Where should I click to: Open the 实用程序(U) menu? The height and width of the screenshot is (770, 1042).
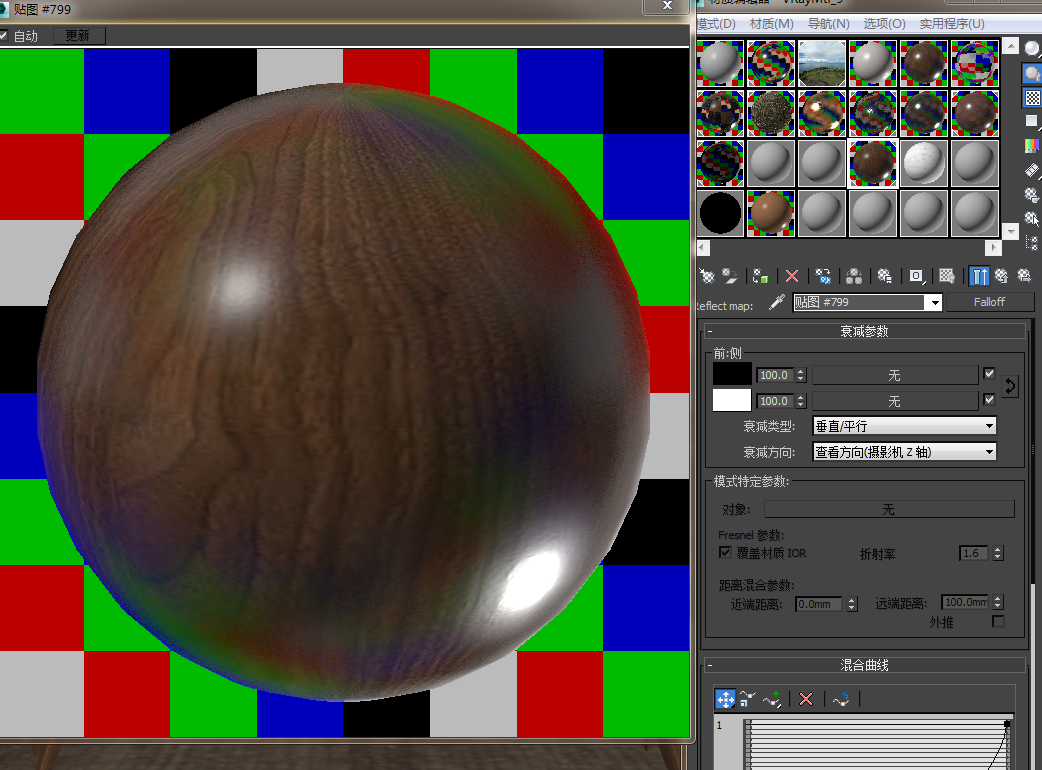[951, 24]
